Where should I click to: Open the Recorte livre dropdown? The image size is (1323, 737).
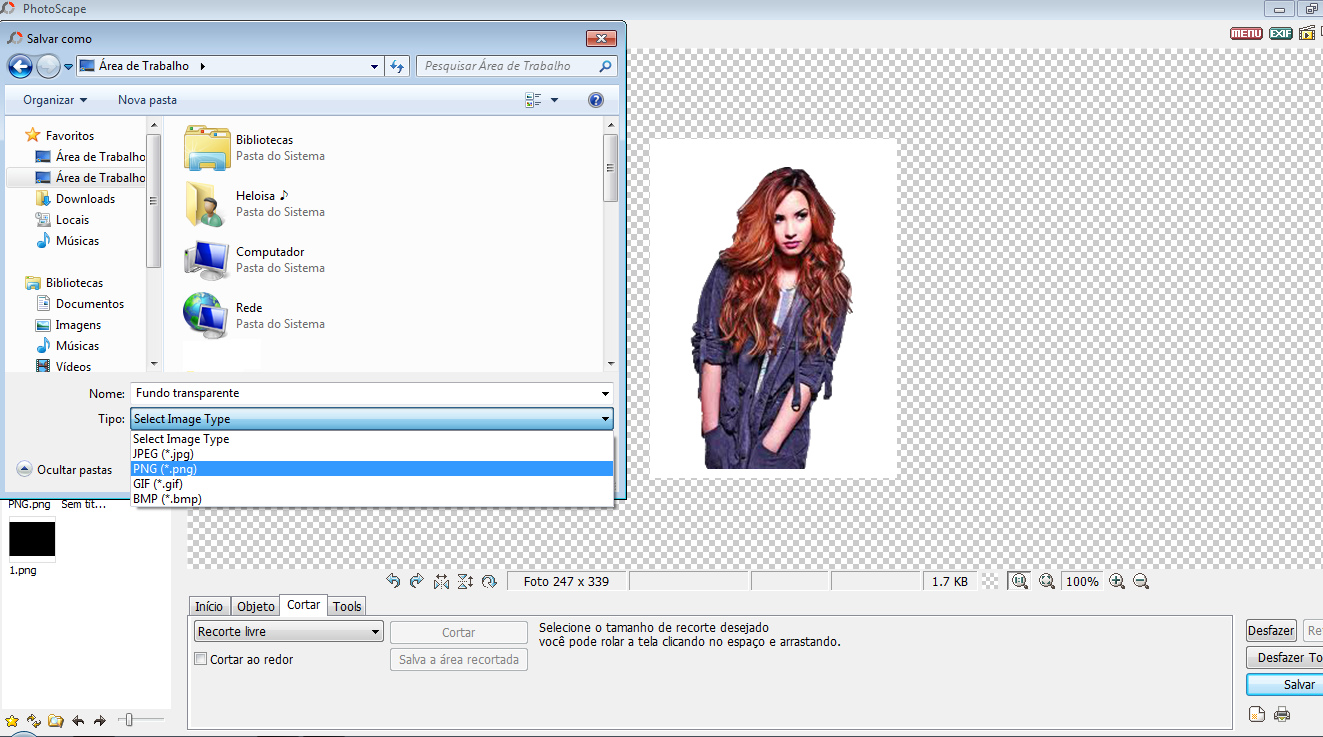[x=287, y=631]
